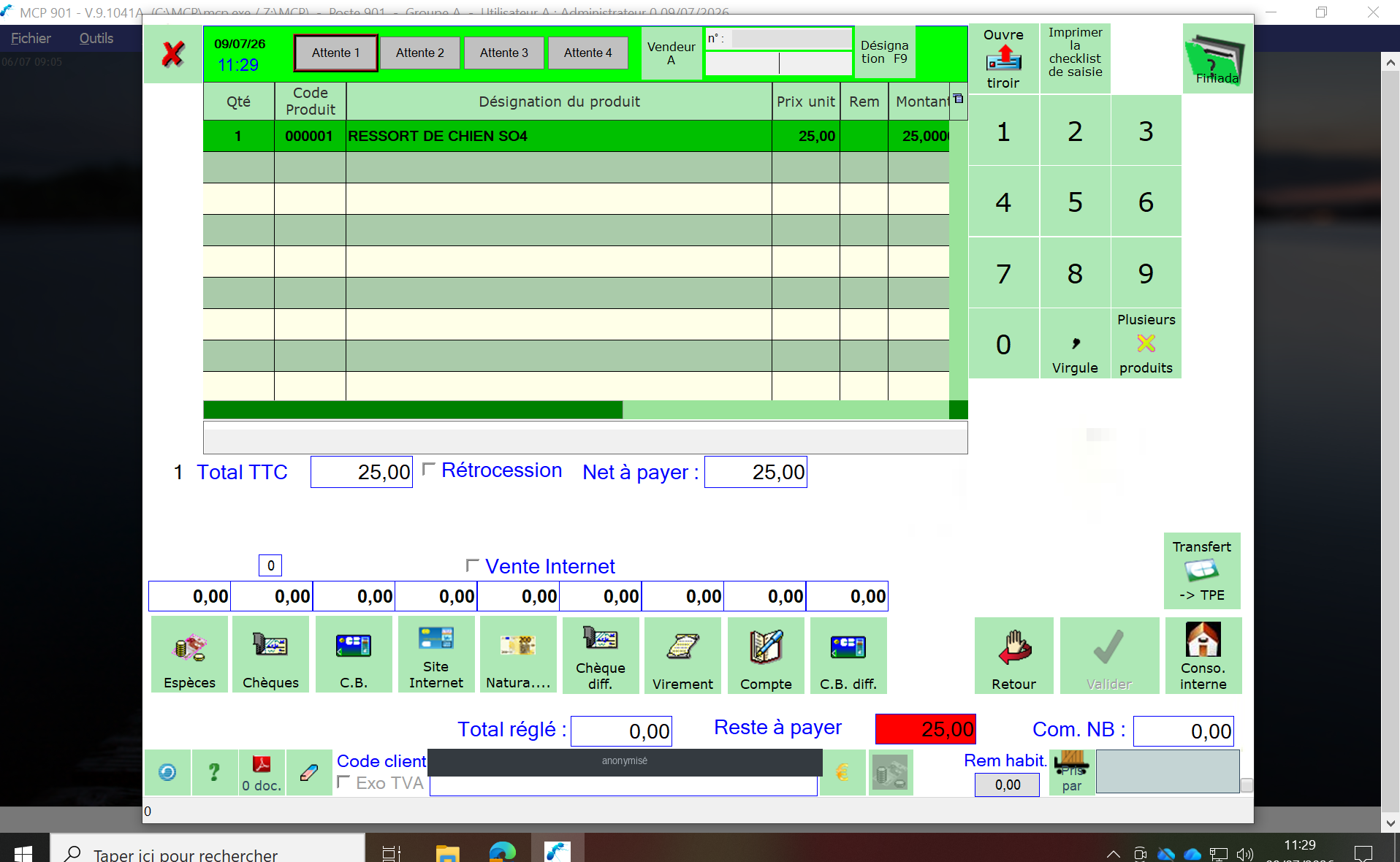
Task: Click the table horizontal scrollbar thumb
Action: 413,410
